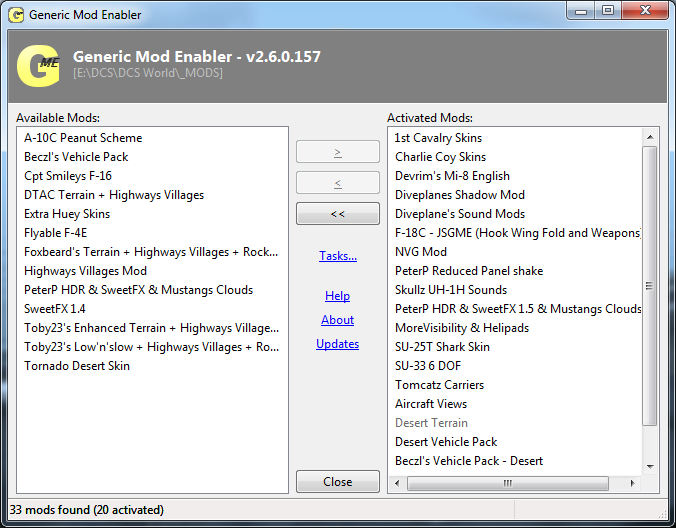
Task: Click the Generic Mod Enabler title bar icon
Action: coord(16,15)
